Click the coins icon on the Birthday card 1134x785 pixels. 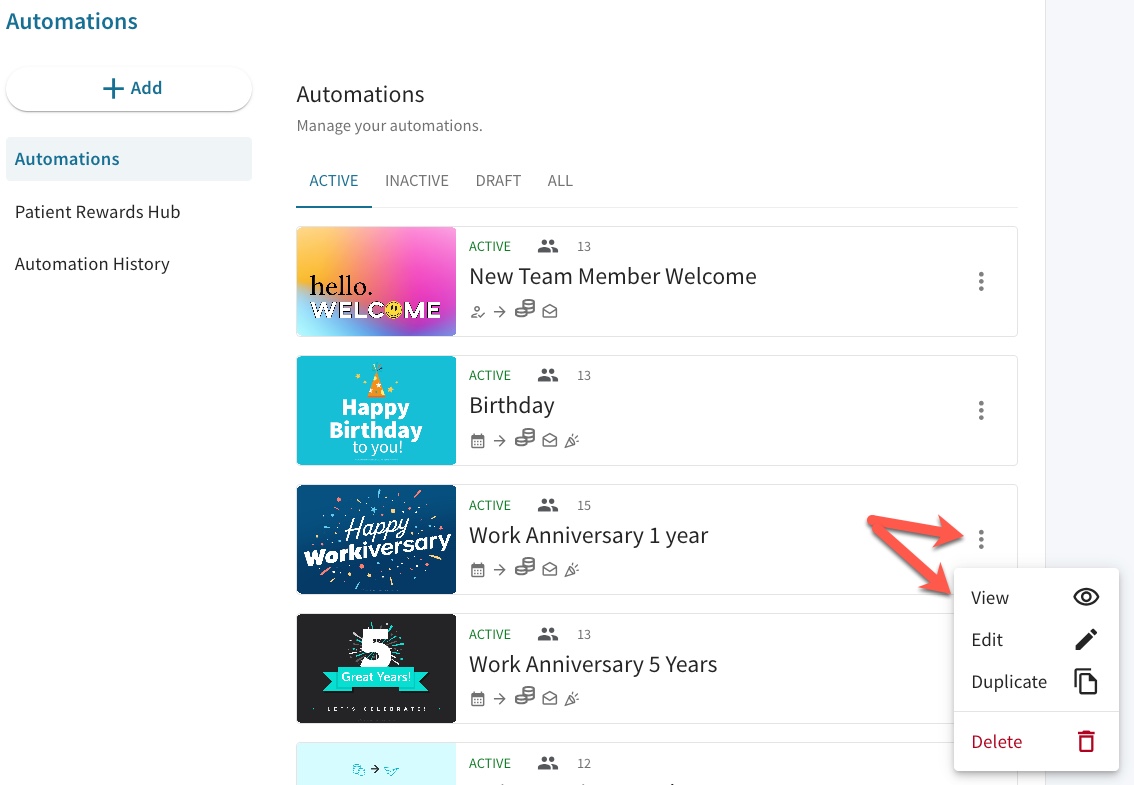[525, 438]
